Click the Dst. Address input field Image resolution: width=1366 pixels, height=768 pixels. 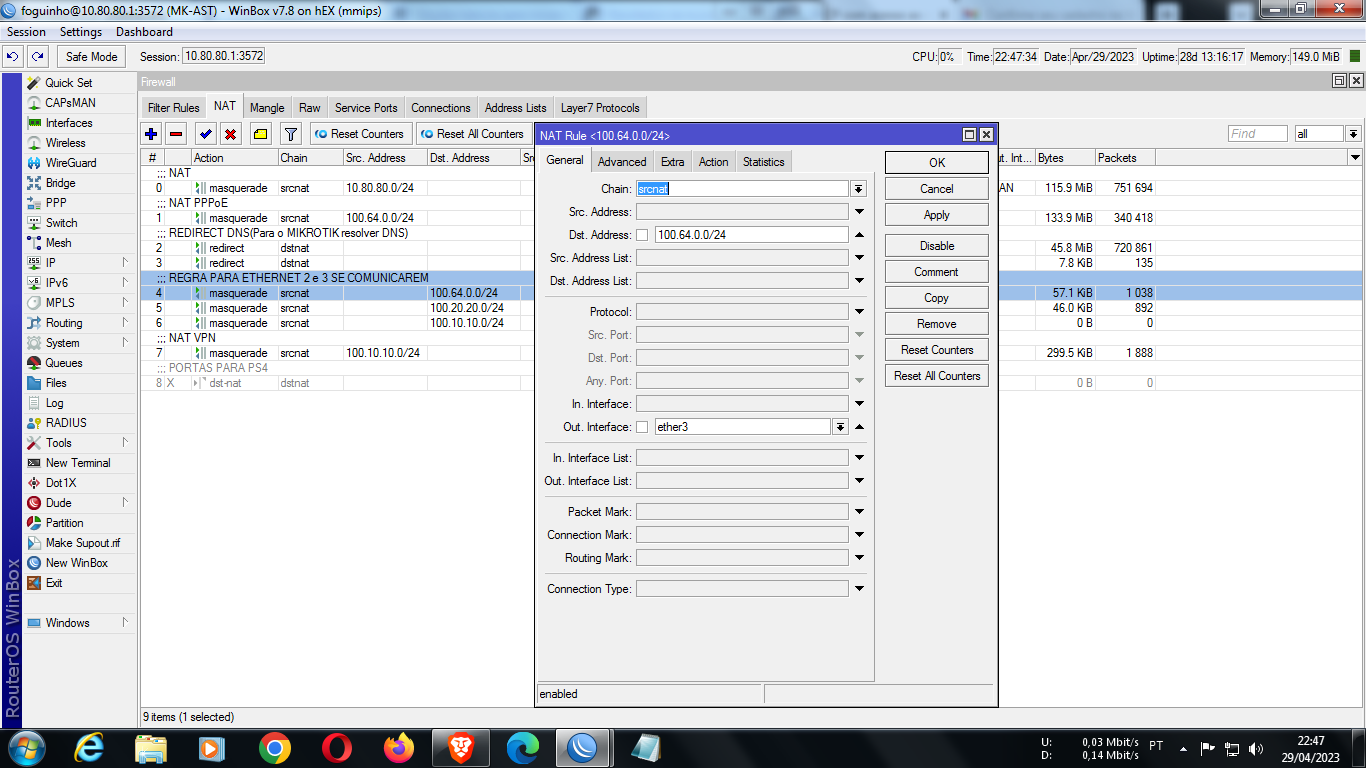coord(752,235)
